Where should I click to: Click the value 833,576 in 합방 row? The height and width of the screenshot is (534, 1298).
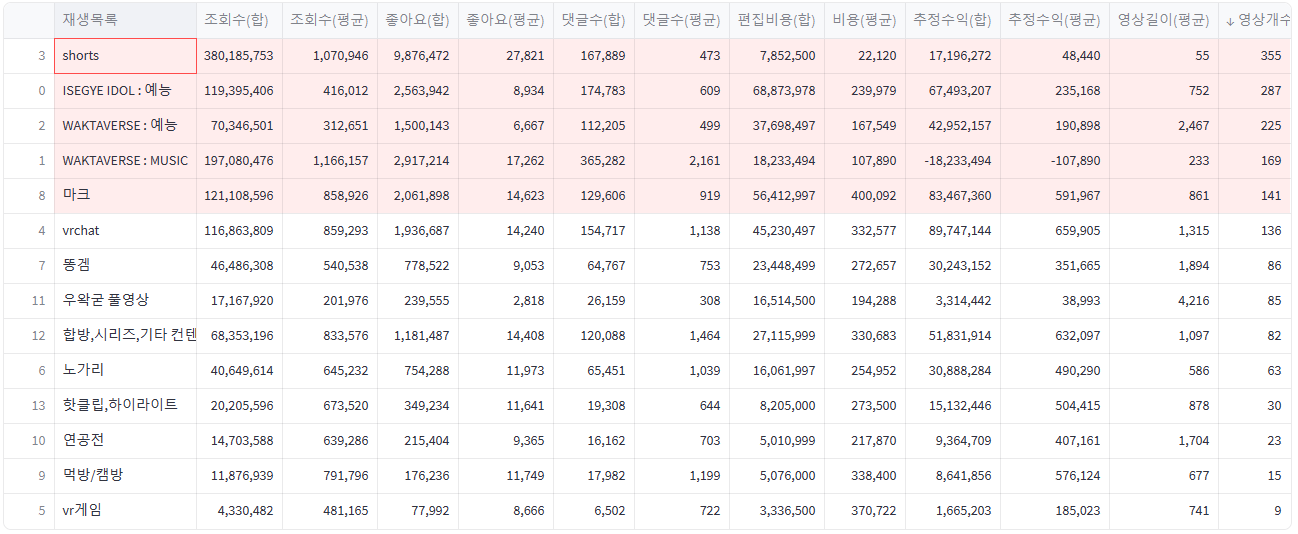pyautogui.click(x=329, y=336)
